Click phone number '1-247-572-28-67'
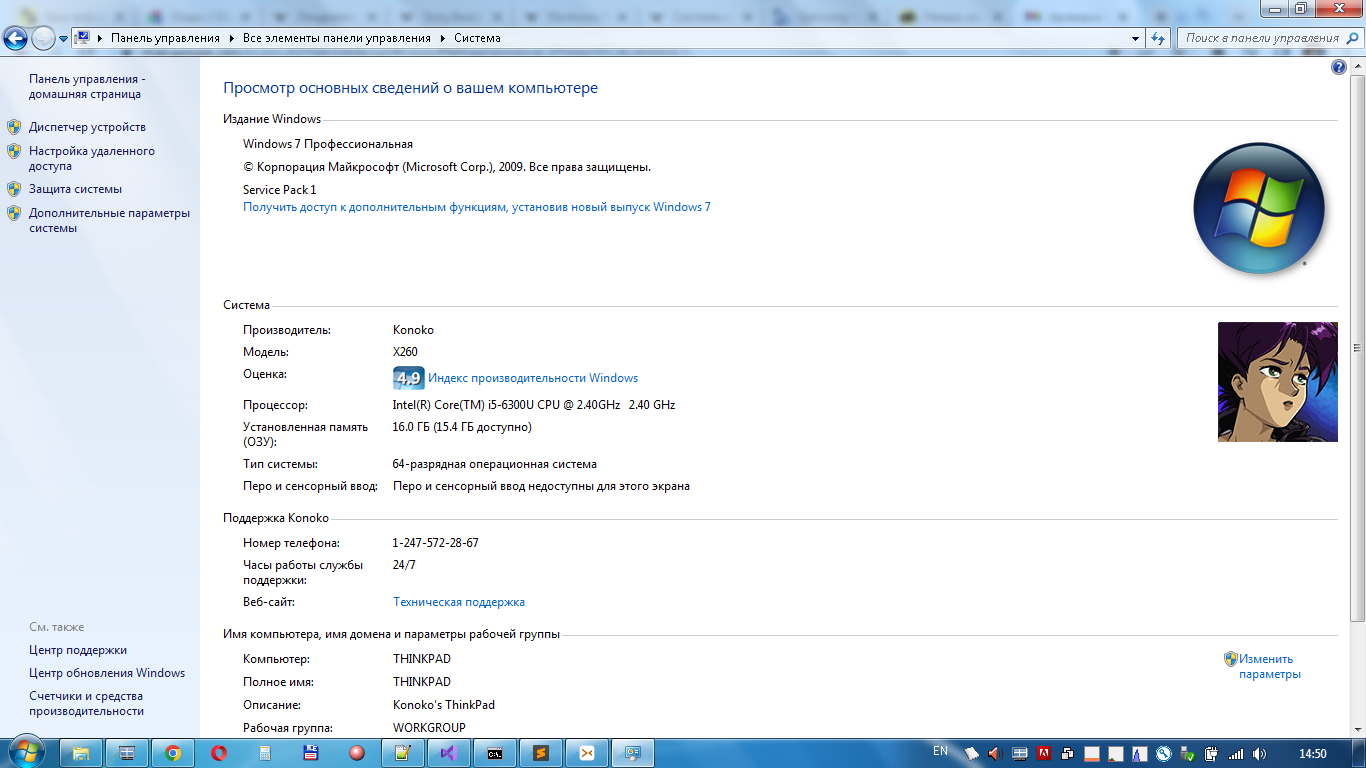 tap(436, 543)
